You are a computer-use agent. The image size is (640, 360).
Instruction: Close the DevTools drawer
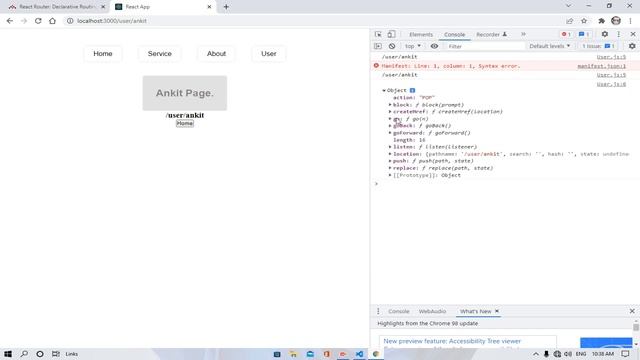632,311
